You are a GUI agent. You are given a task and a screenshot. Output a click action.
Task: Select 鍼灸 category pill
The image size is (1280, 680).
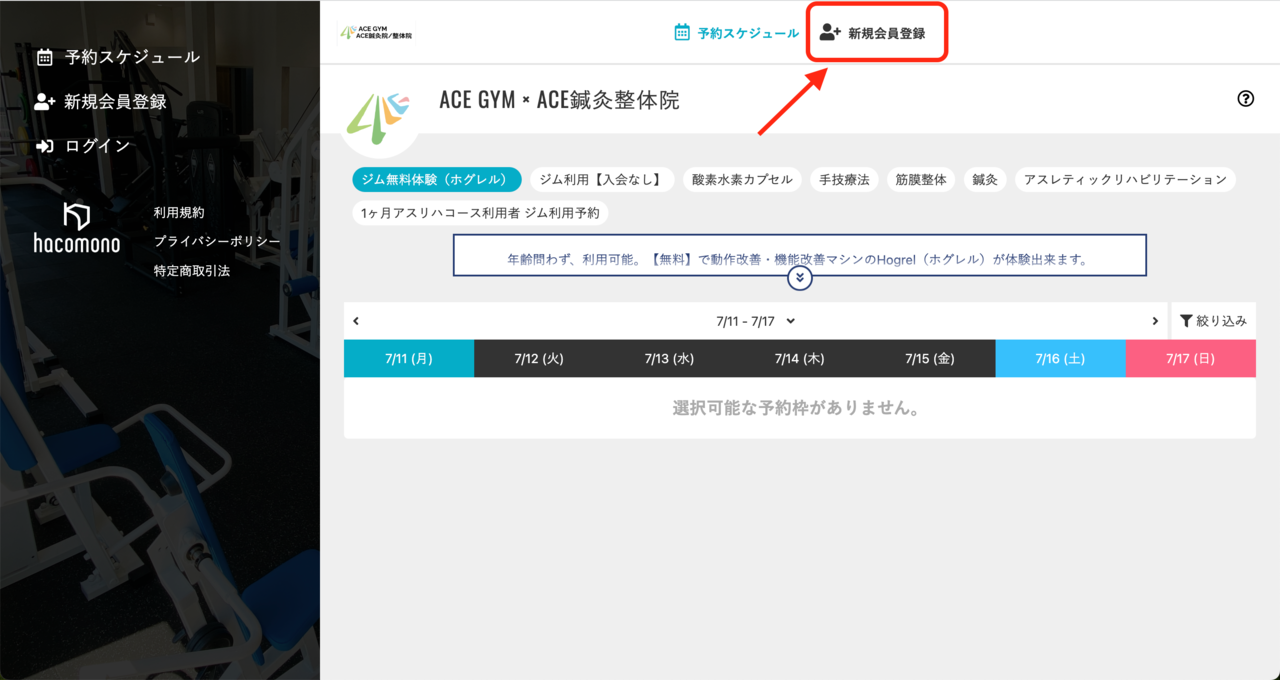pyautogui.click(x=985, y=179)
